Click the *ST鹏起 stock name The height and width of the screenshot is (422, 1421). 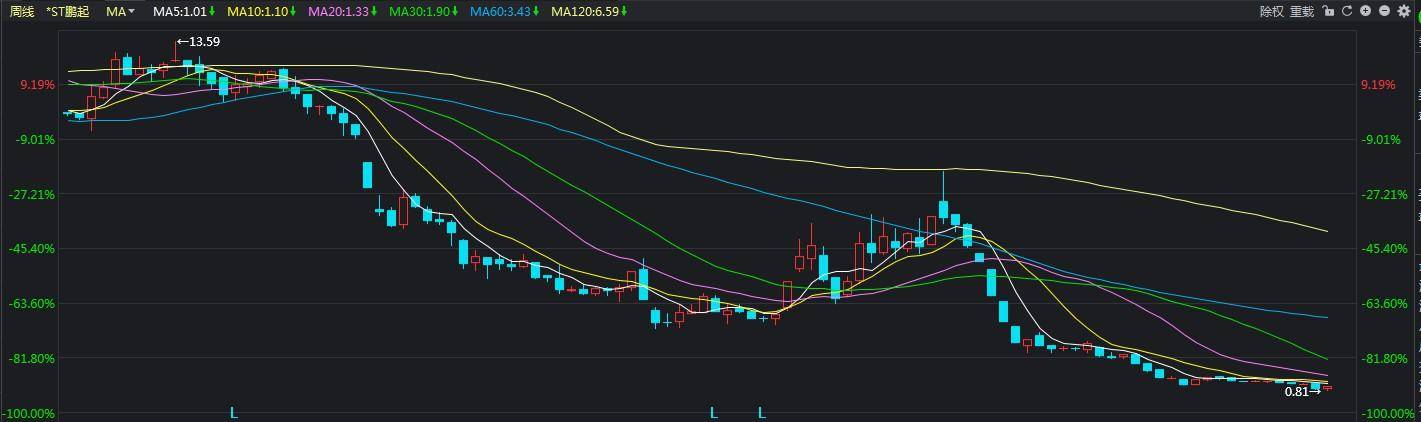68,12
